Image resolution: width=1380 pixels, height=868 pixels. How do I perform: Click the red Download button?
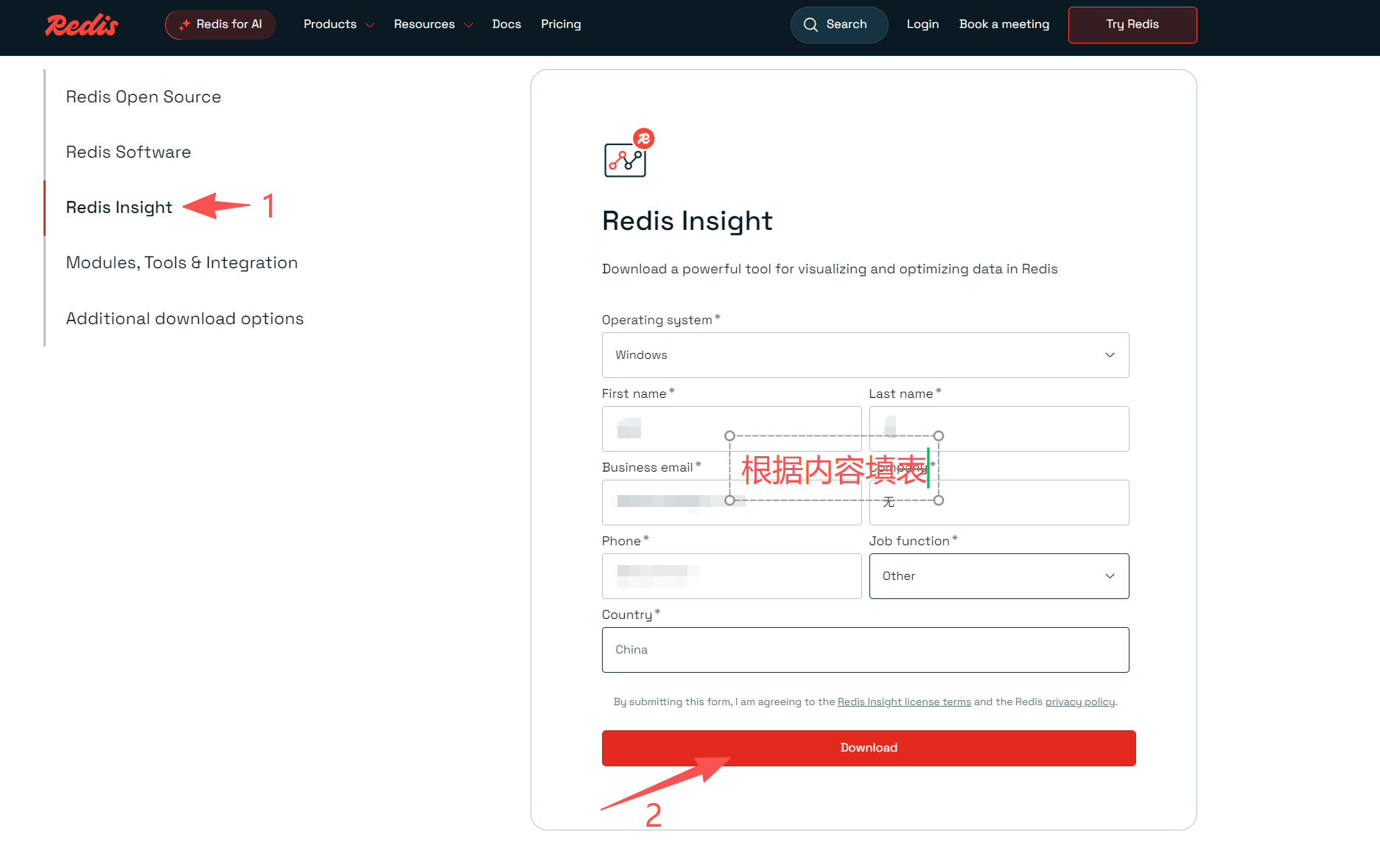point(869,748)
